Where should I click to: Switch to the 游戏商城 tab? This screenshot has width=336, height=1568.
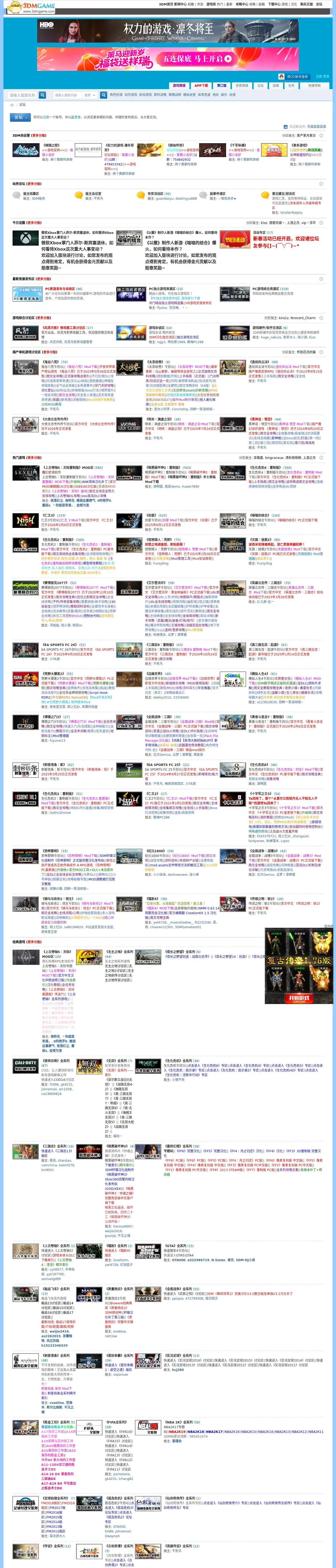point(179,86)
